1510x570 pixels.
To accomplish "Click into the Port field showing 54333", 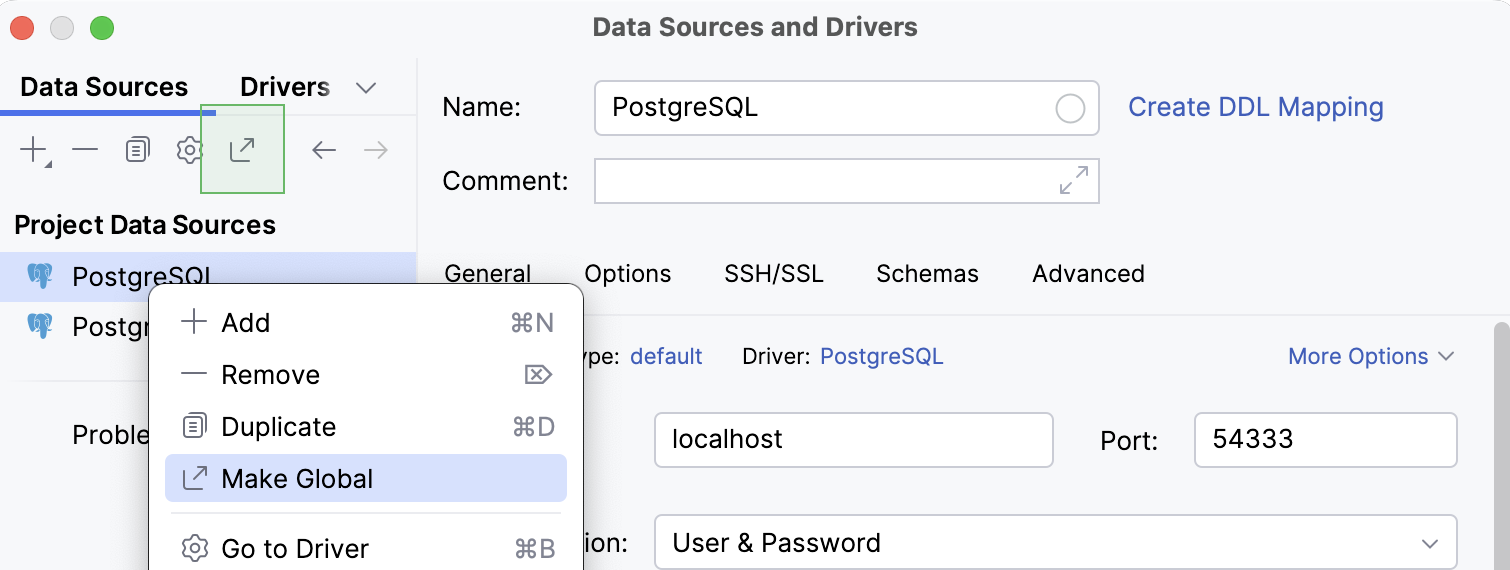I will click(1324, 439).
